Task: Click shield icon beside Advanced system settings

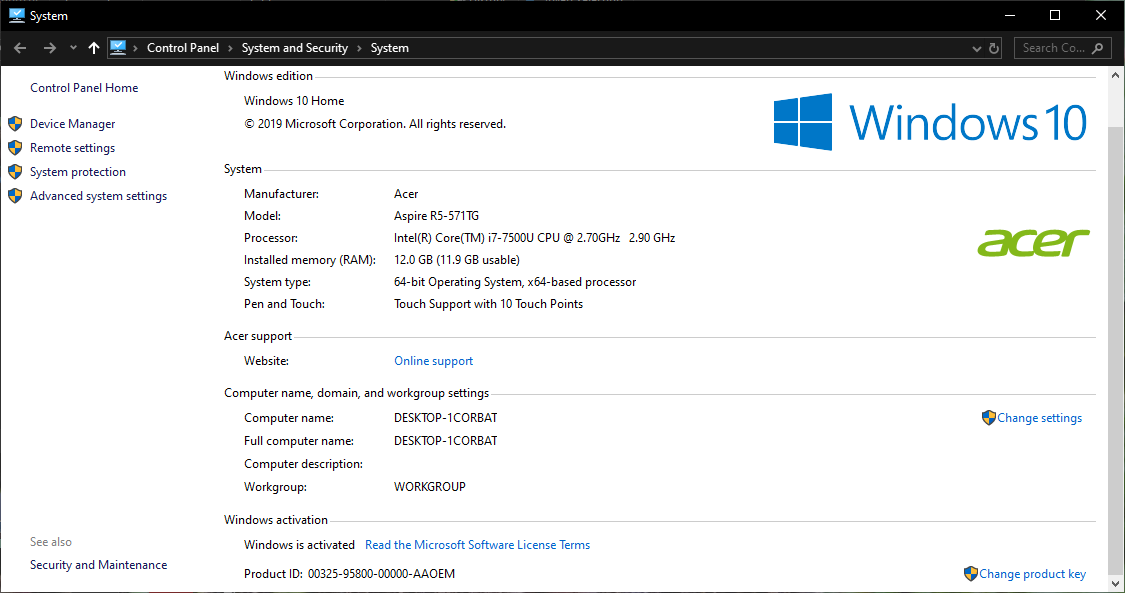Action: (15, 196)
